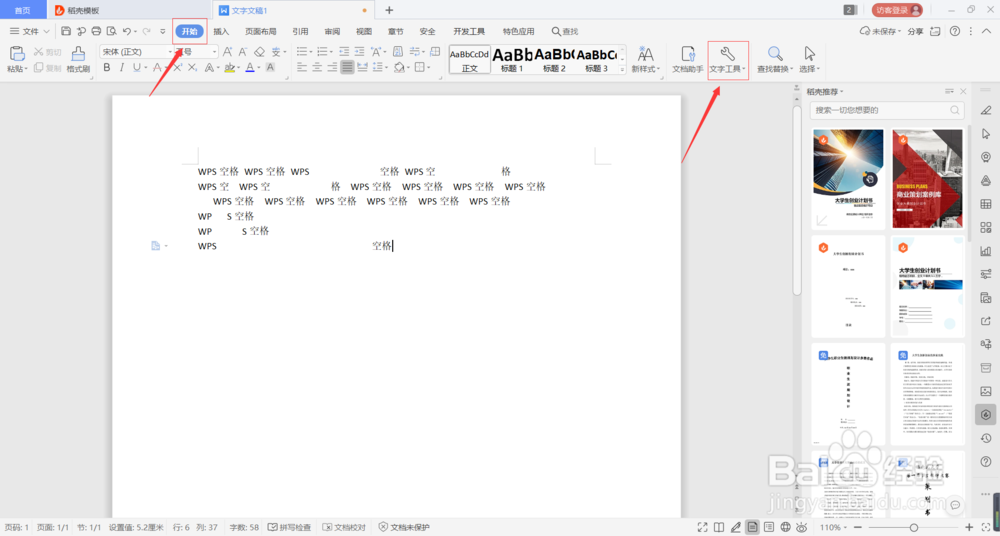Apply subscript formatting
The height and width of the screenshot is (536, 1000).
tap(192, 68)
